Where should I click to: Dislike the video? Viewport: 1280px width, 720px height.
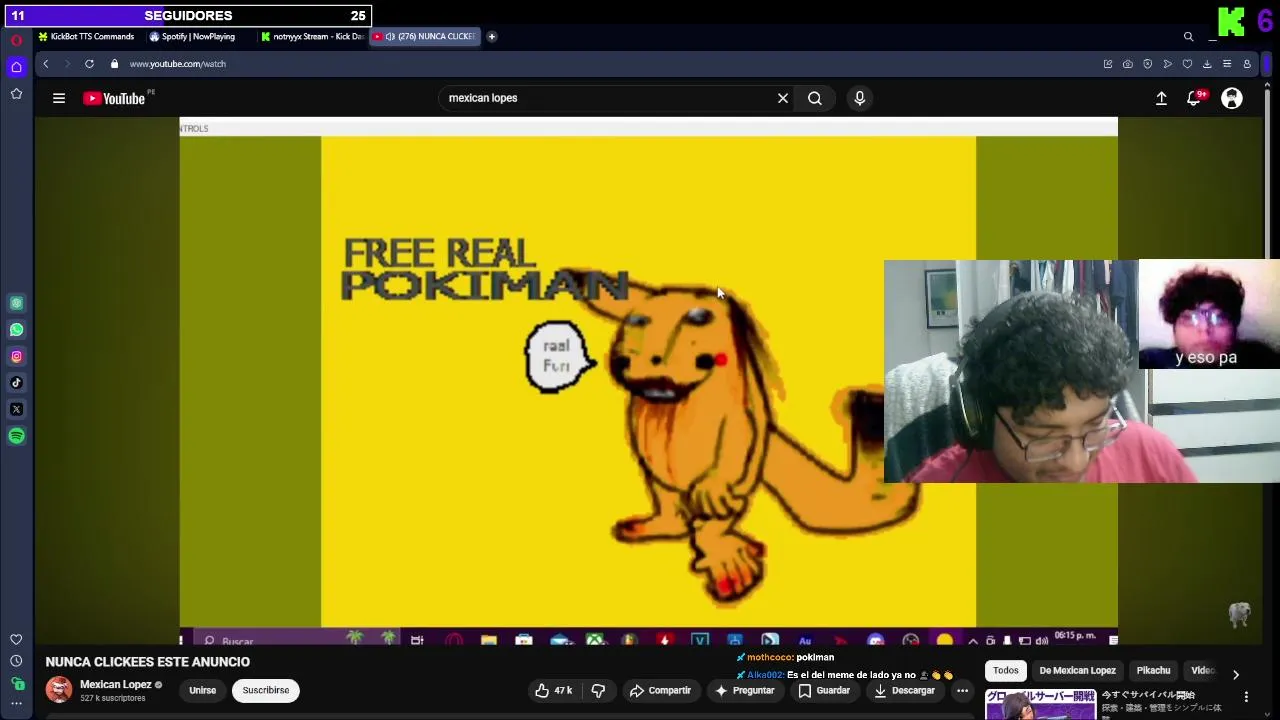coord(599,690)
